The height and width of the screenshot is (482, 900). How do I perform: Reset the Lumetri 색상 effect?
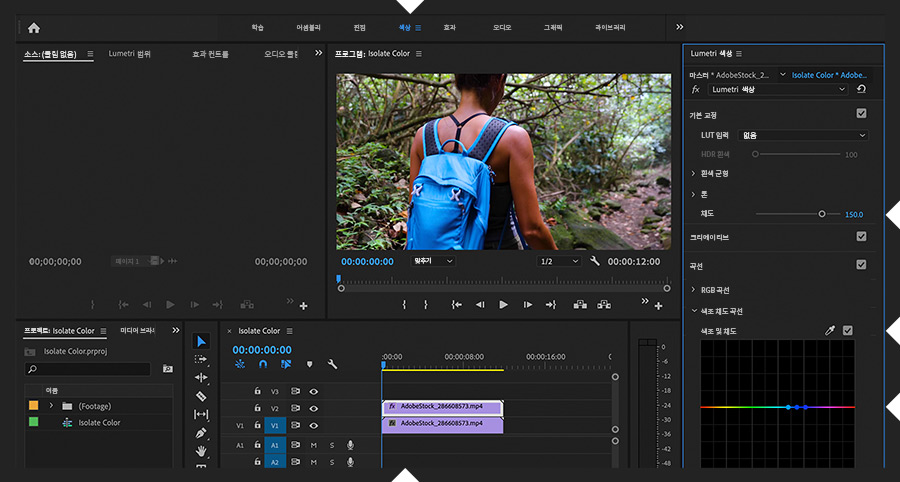pyautogui.click(x=861, y=90)
